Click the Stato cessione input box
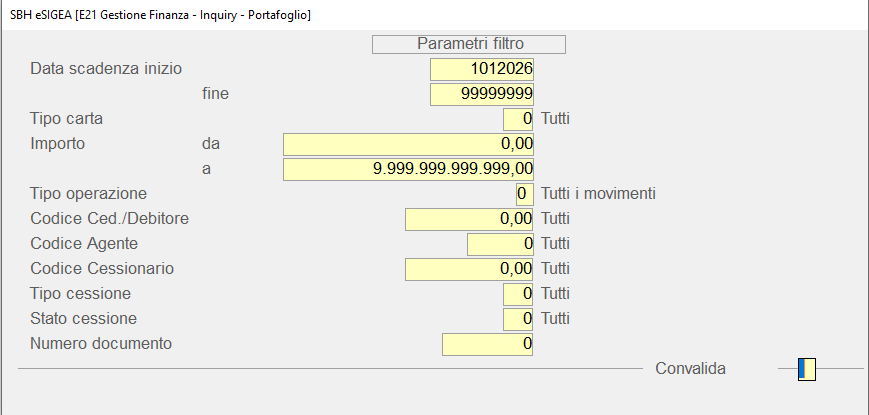The width and height of the screenshot is (869, 415). click(519, 319)
